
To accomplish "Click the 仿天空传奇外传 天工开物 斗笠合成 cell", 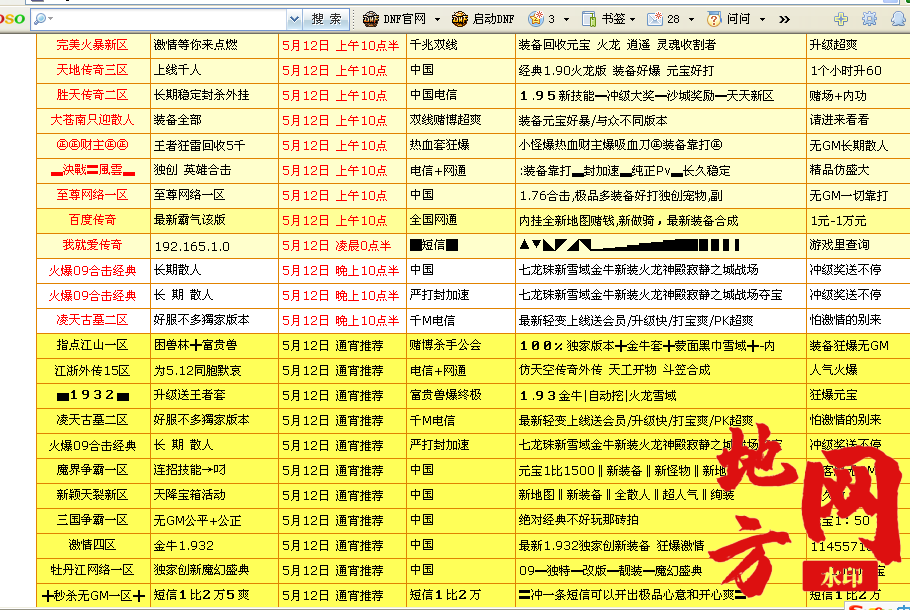I will pyautogui.click(x=615, y=370).
